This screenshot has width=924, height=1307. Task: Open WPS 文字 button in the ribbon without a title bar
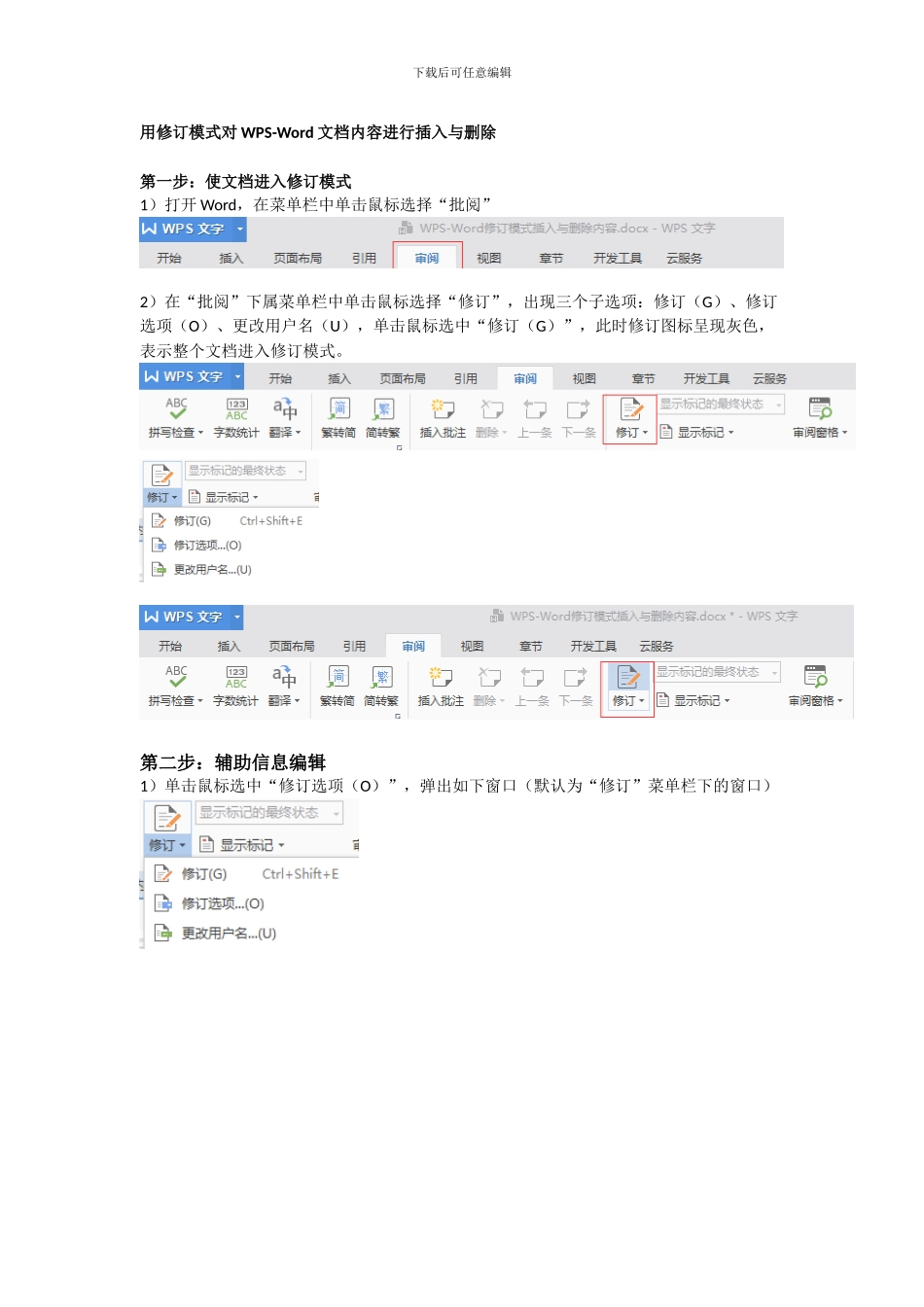click(x=193, y=376)
